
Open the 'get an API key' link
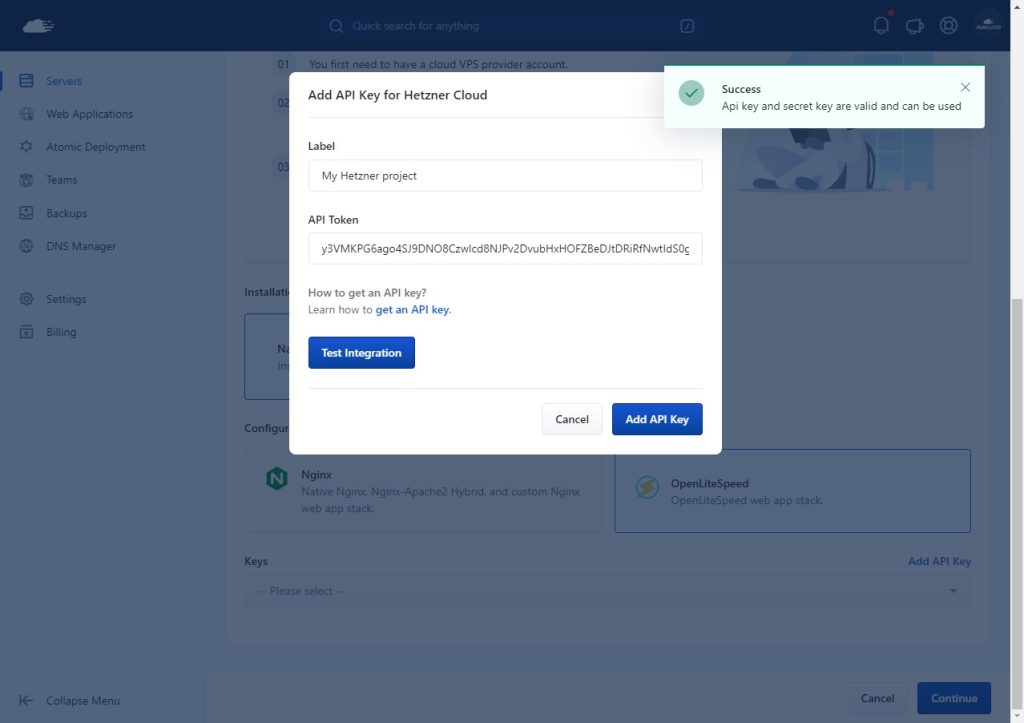pyautogui.click(x=412, y=310)
